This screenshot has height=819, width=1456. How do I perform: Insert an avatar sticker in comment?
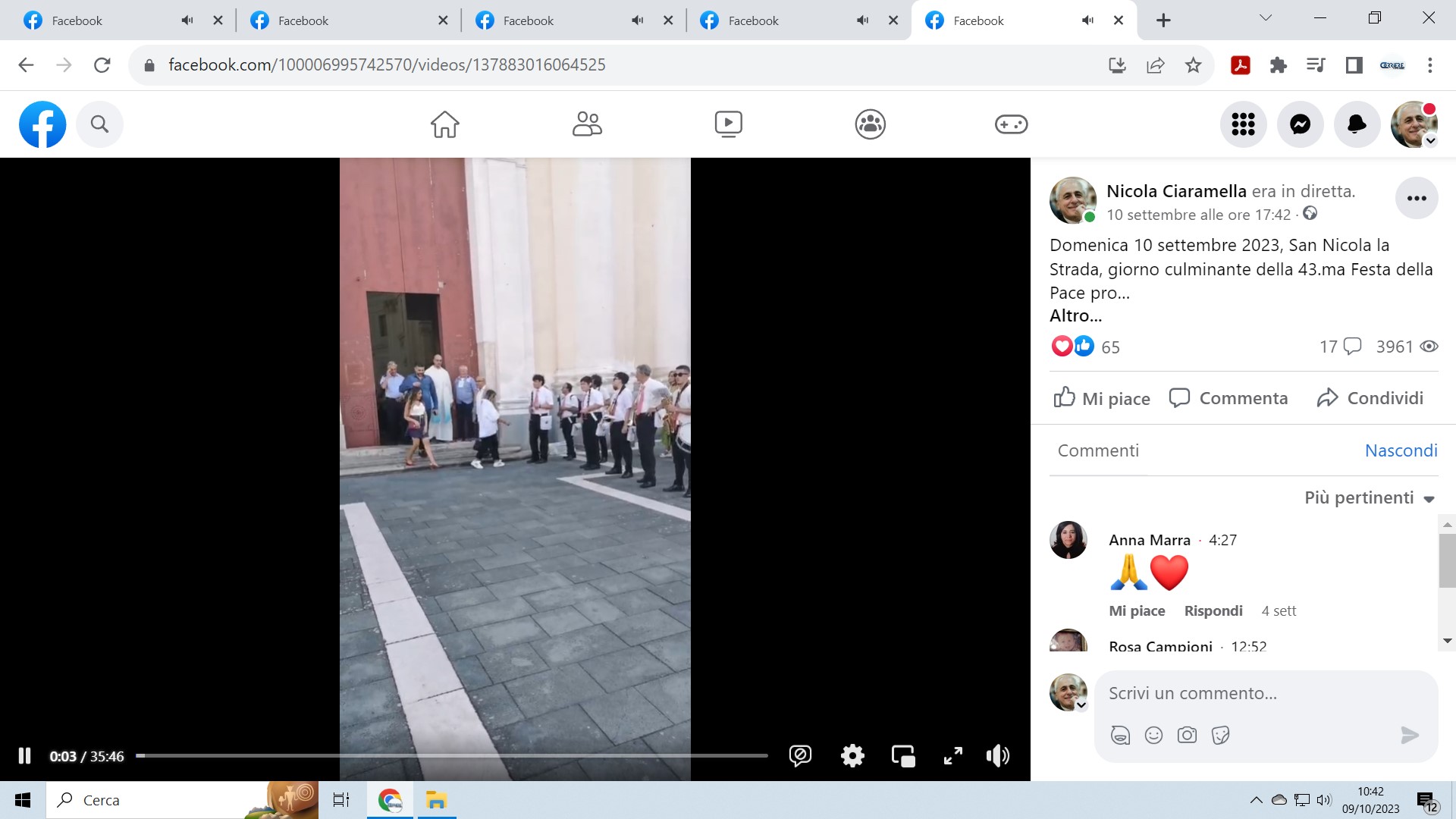coord(1120,735)
